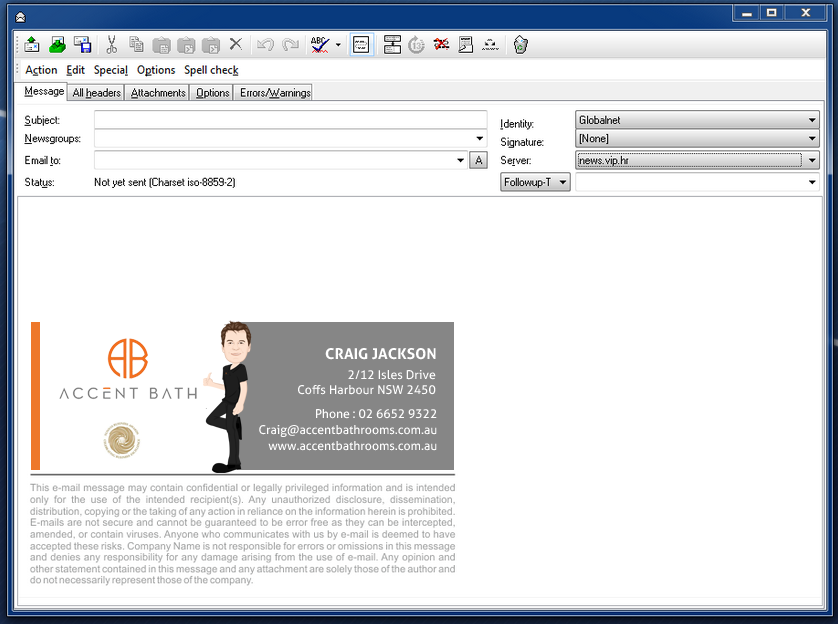Open the Action menu

pyautogui.click(x=41, y=70)
